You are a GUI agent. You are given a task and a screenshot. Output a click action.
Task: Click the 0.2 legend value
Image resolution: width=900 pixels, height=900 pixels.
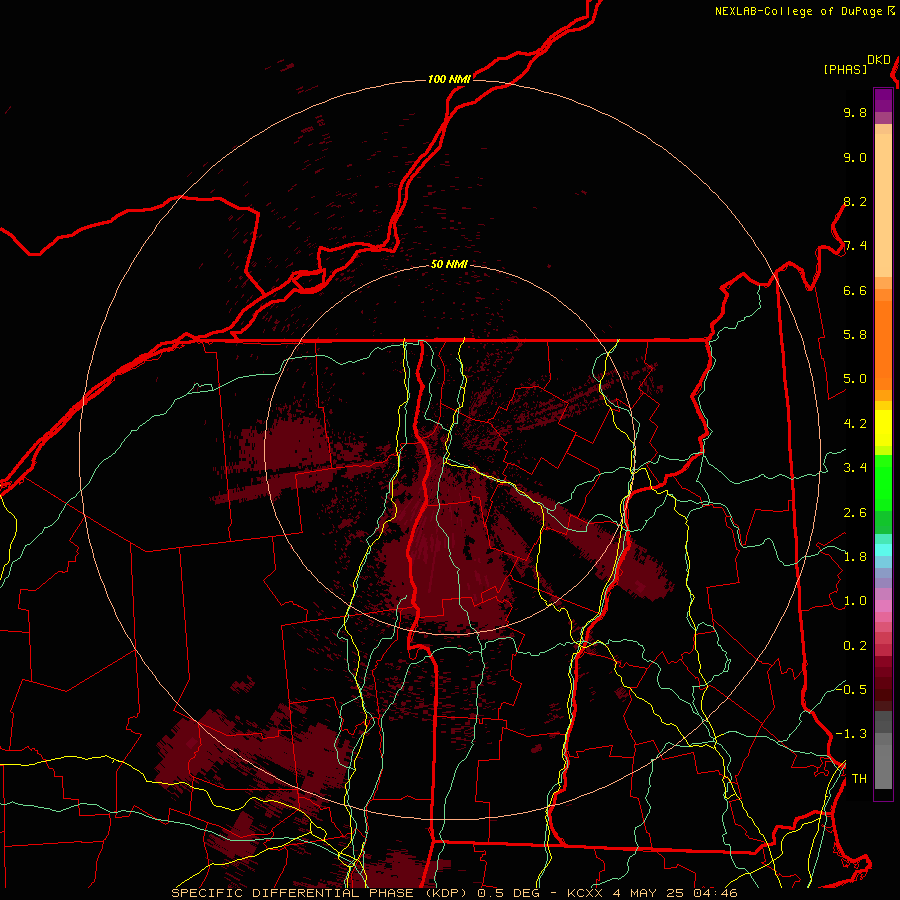click(855, 646)
